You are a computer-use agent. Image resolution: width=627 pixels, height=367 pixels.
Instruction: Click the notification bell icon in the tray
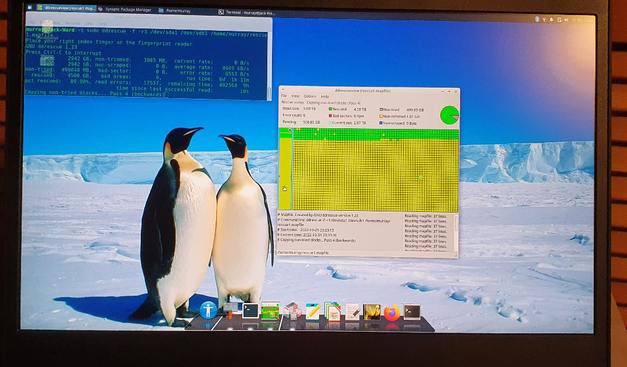551,20
